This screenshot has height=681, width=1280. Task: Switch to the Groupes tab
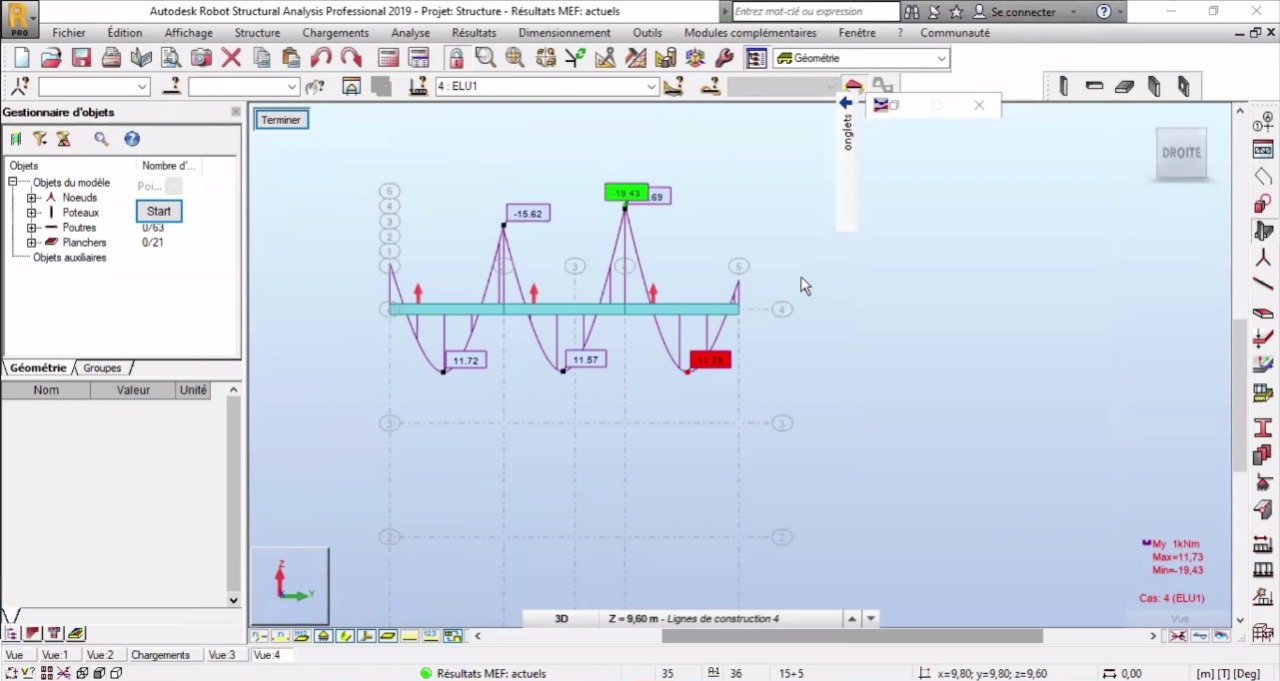tap(102, 368)
